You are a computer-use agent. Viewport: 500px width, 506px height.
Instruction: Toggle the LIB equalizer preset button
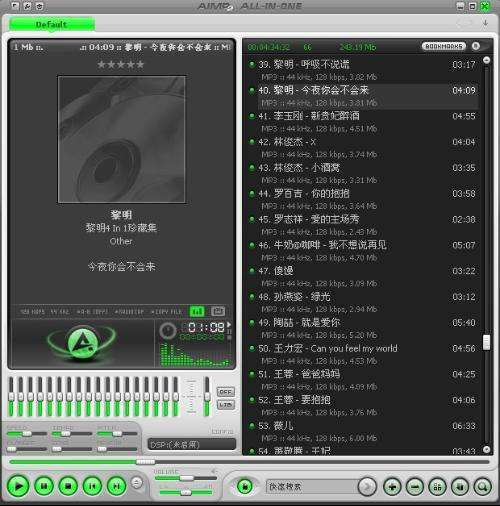pyautogui.click(x=226, y=405)
